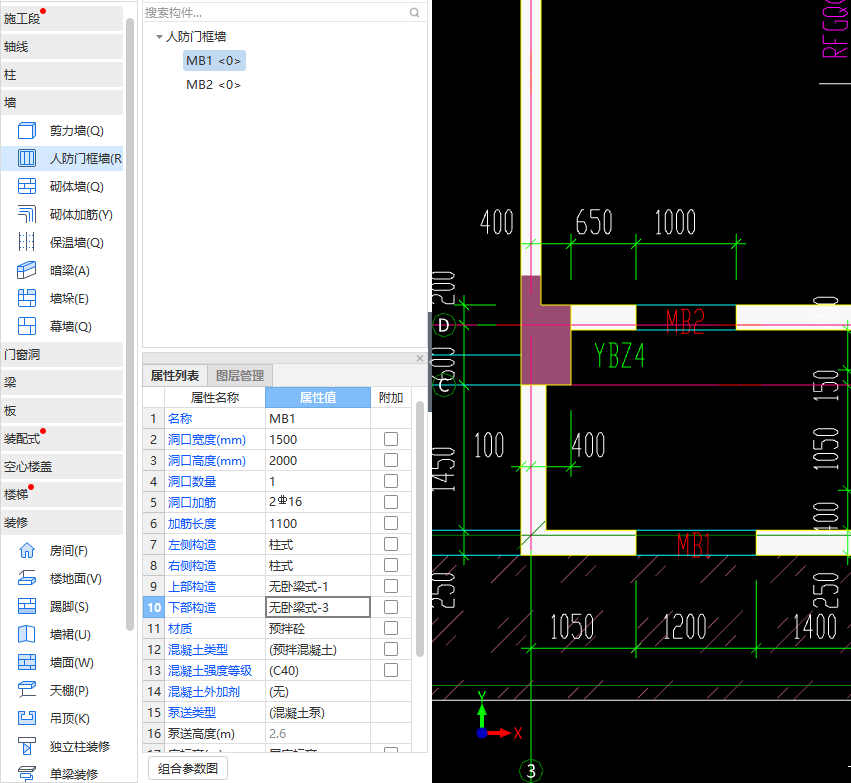Select the 房间(F) room icon
The image size is (851, 783).
click(27, 551)
